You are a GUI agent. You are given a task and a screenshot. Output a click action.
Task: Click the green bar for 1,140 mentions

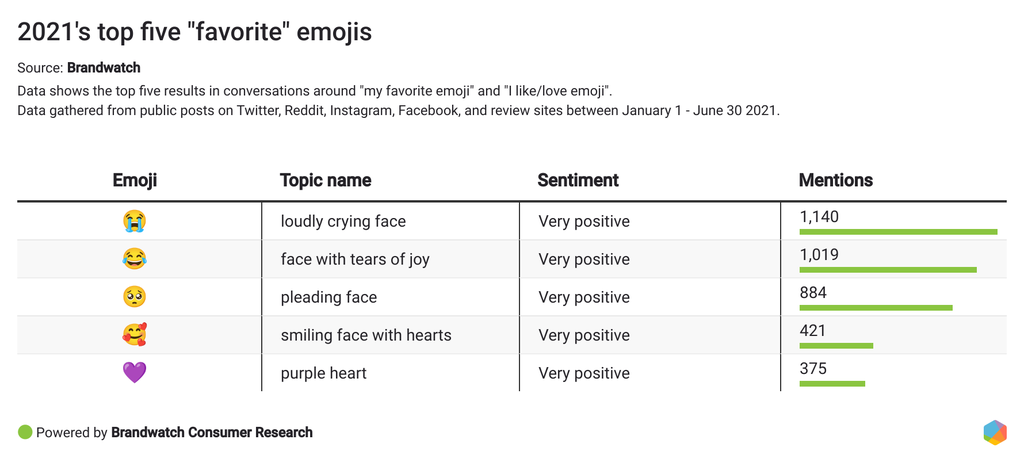click(x=898, y=232)
